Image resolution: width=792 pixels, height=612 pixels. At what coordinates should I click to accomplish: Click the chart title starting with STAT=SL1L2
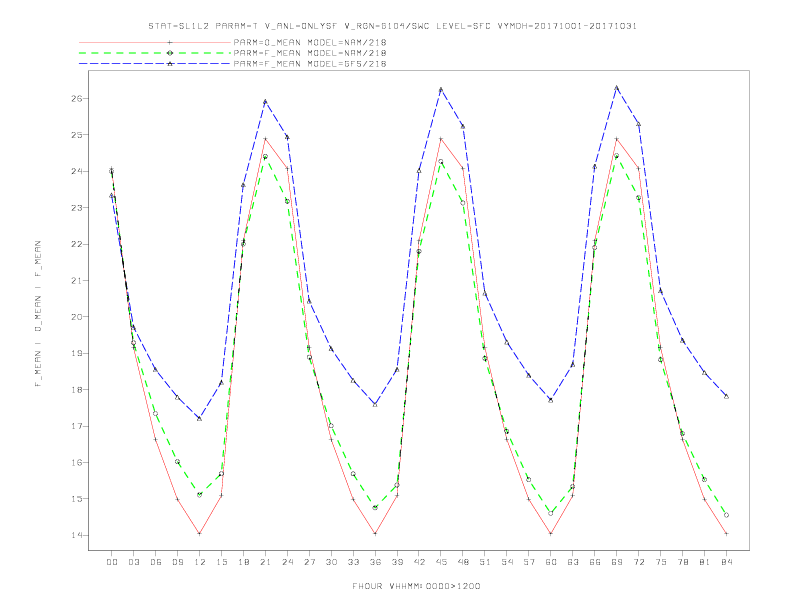392,26
